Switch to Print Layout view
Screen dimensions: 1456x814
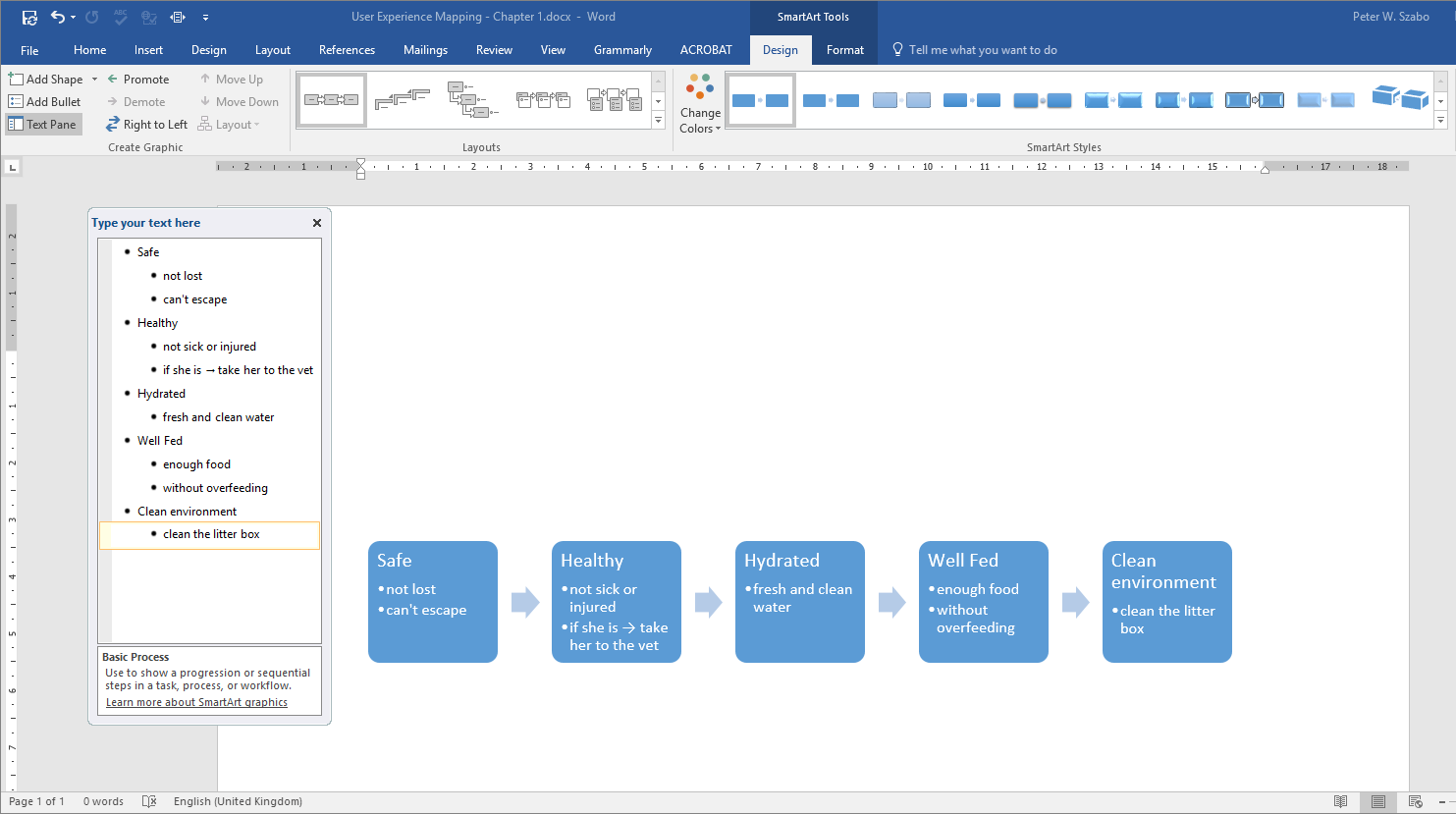point(1378,801)
